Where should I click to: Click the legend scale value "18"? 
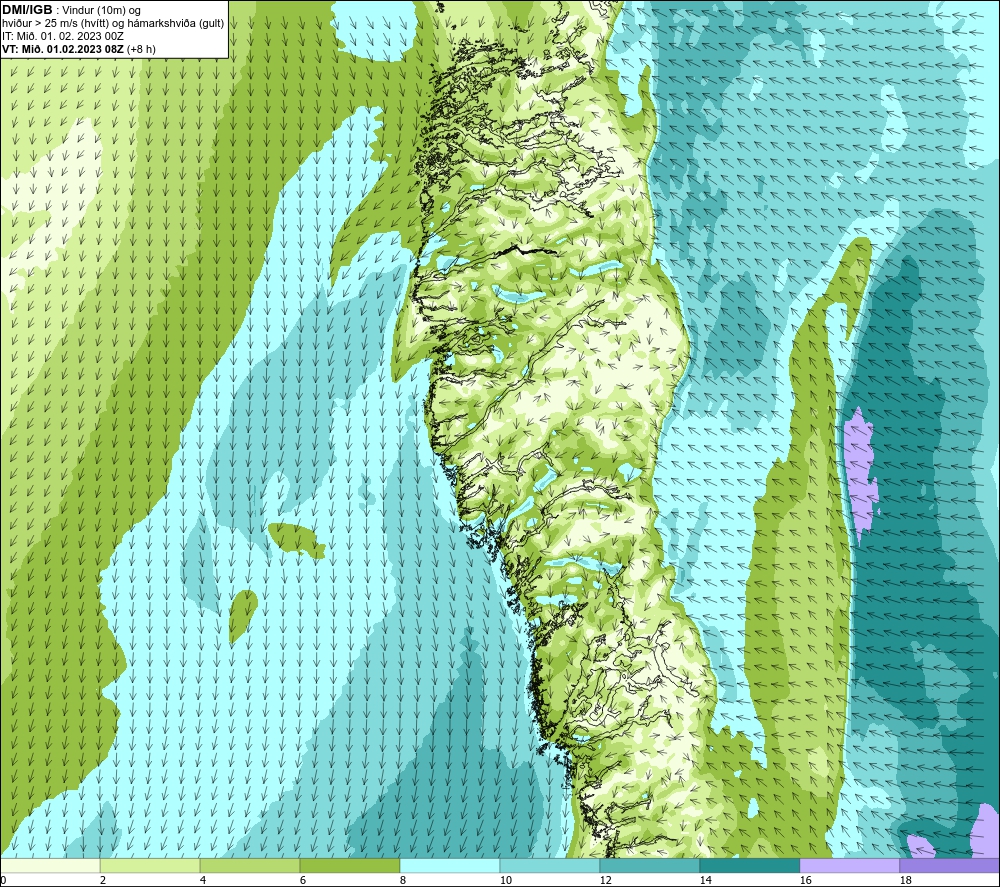(x=905, y=880)
